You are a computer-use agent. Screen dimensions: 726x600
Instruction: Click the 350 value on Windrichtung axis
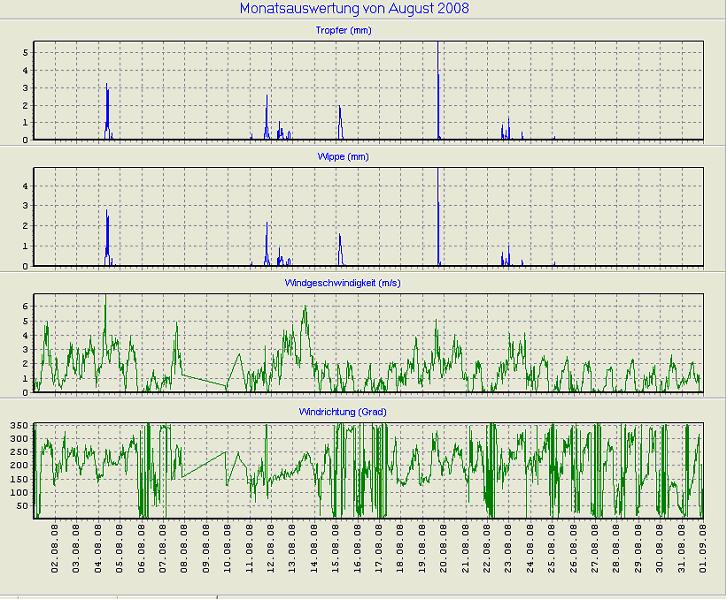click(17, 427)
